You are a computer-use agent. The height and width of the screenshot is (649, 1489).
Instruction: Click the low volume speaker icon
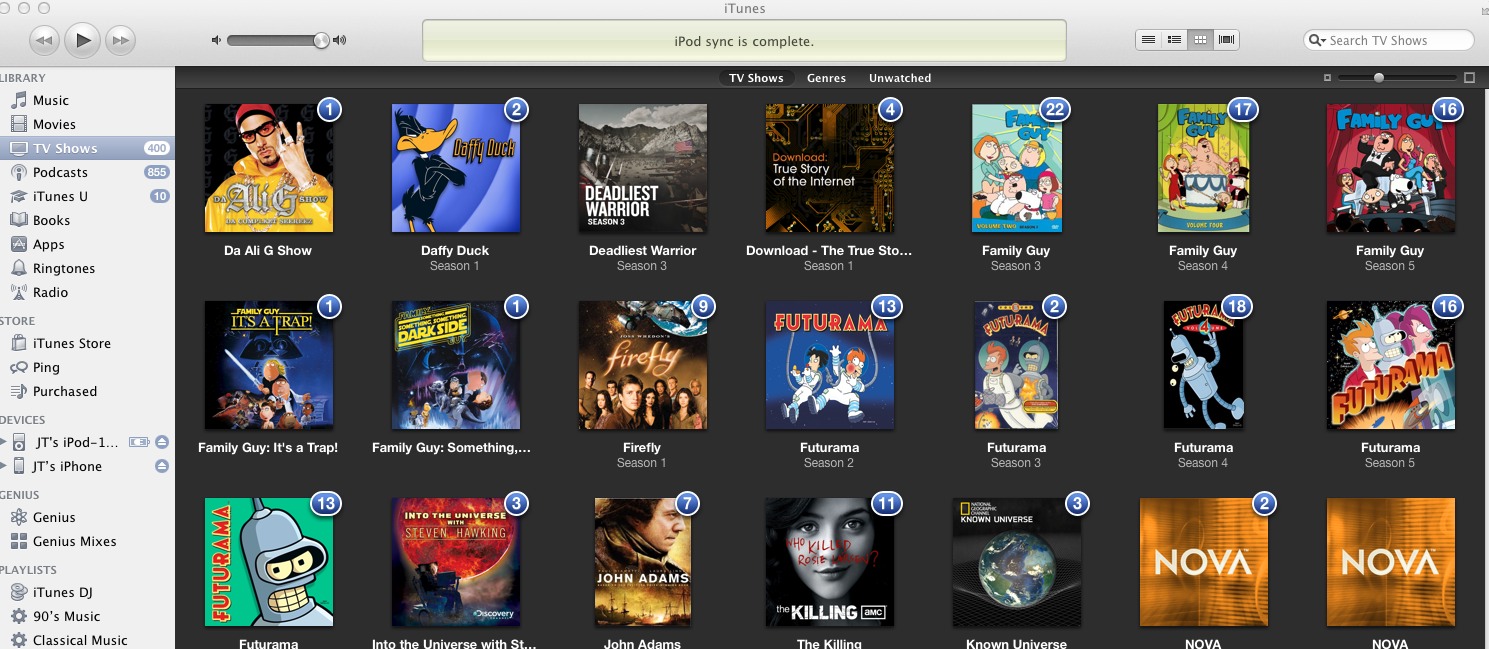(216, 40)
